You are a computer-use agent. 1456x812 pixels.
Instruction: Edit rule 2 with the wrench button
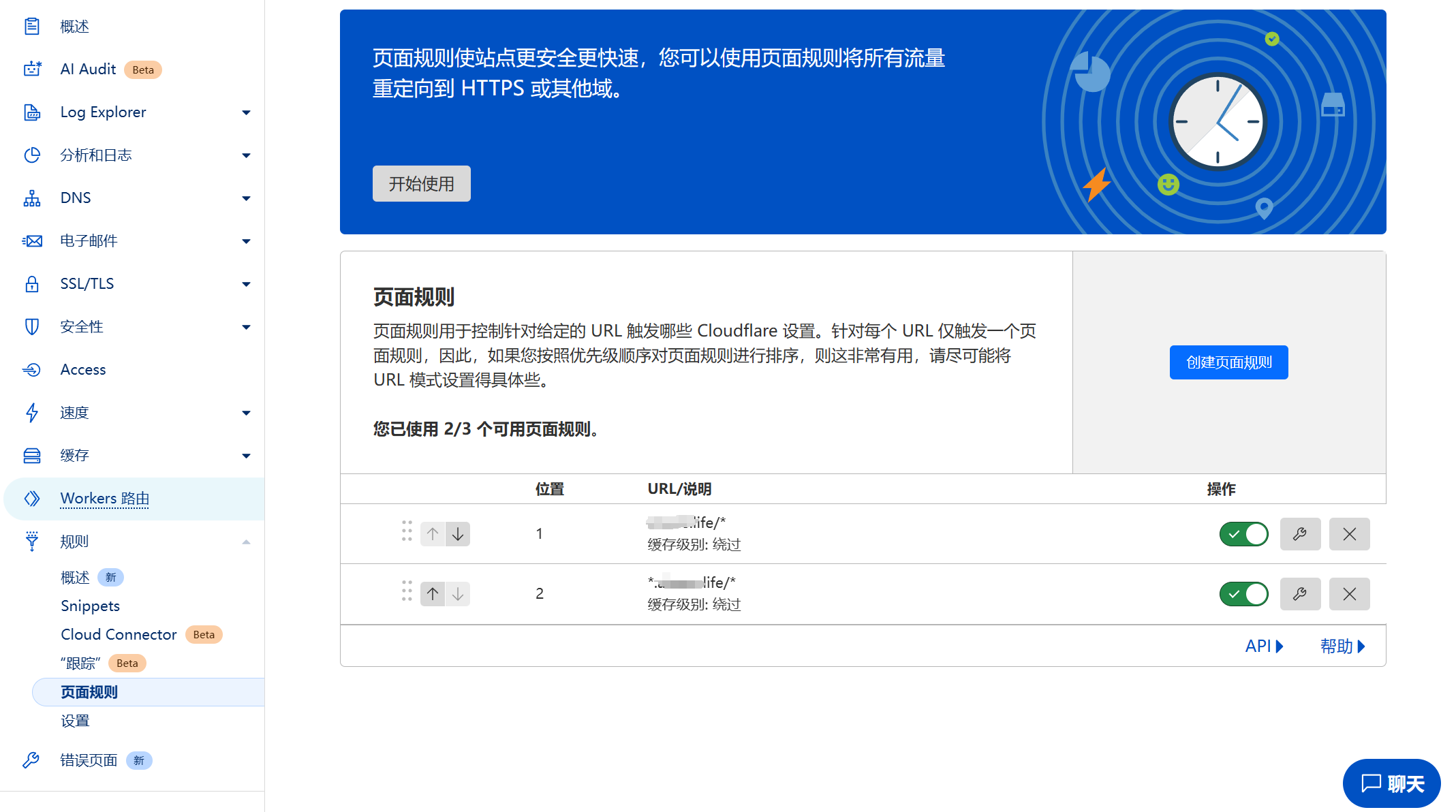tap(1300, 594)
